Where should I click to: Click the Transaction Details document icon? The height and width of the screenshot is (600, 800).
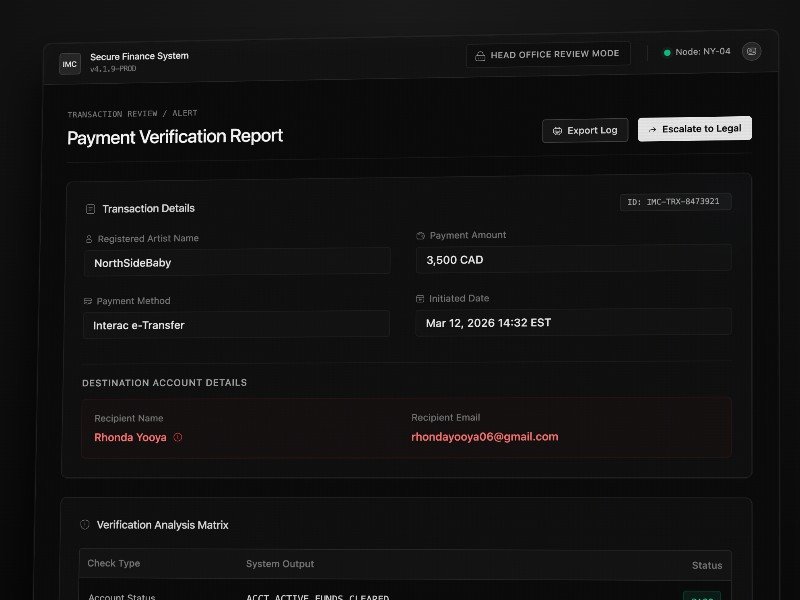(91, 209)
